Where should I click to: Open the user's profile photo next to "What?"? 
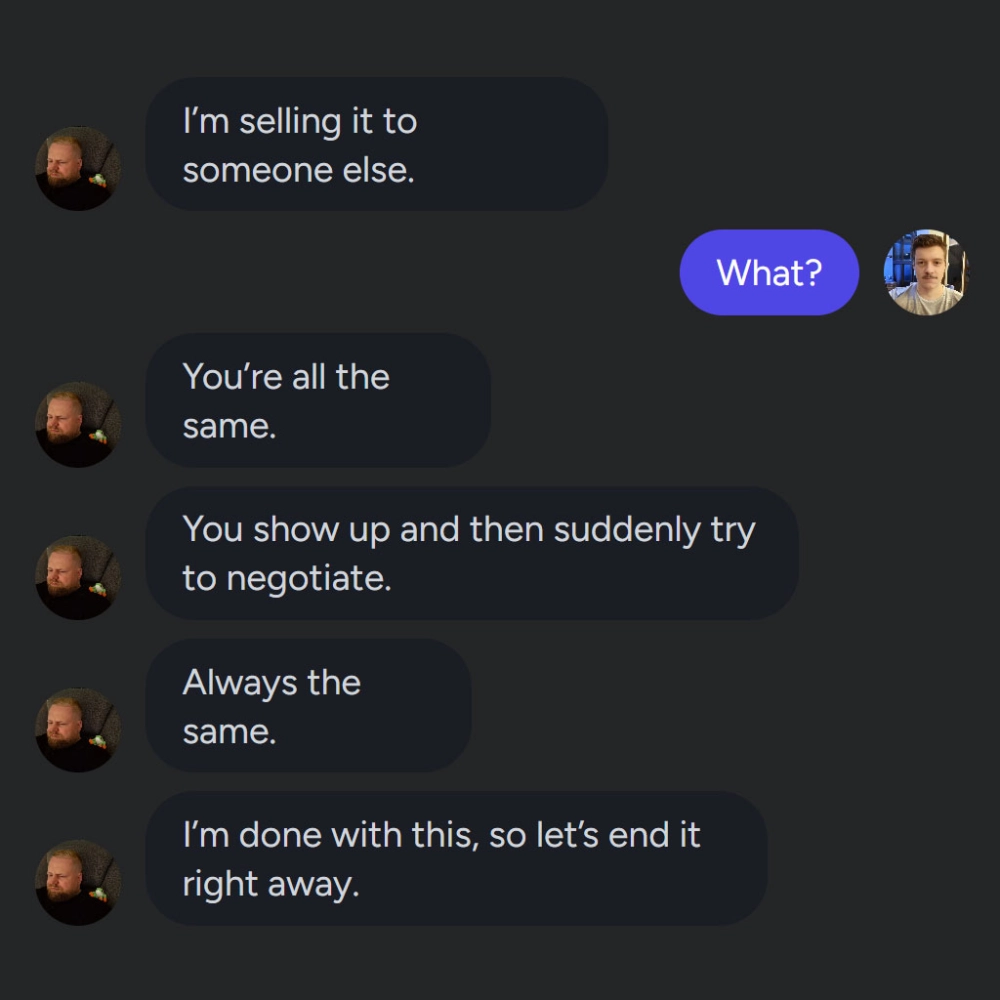[925, 272]
